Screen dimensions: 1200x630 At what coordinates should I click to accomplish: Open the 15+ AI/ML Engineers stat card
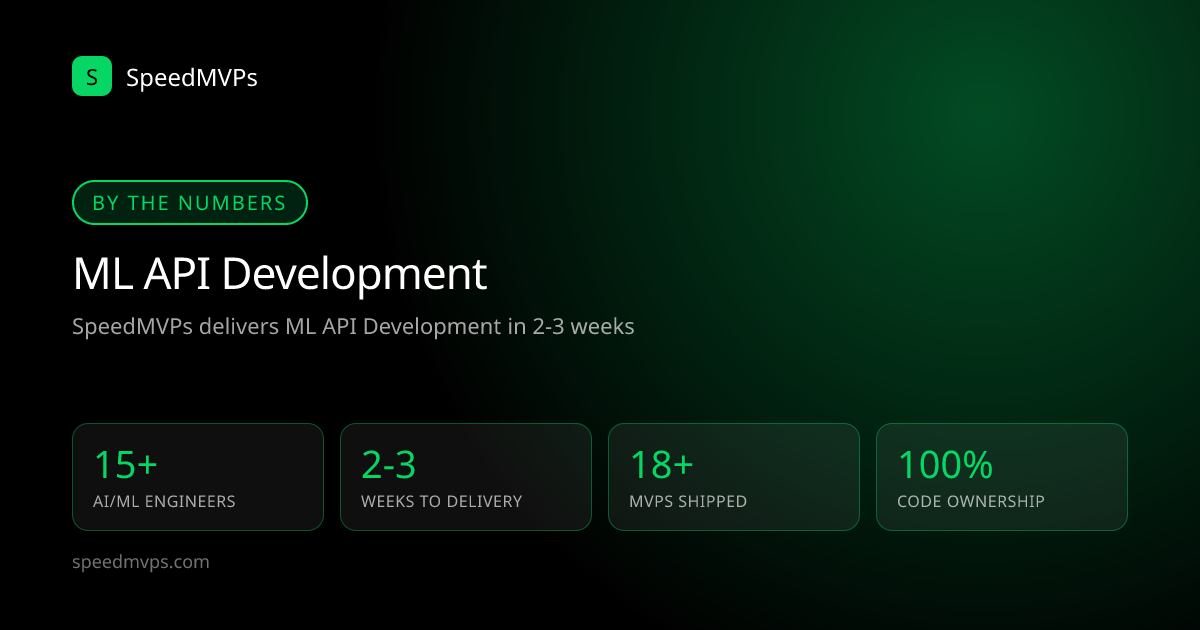tap(198, 477)
